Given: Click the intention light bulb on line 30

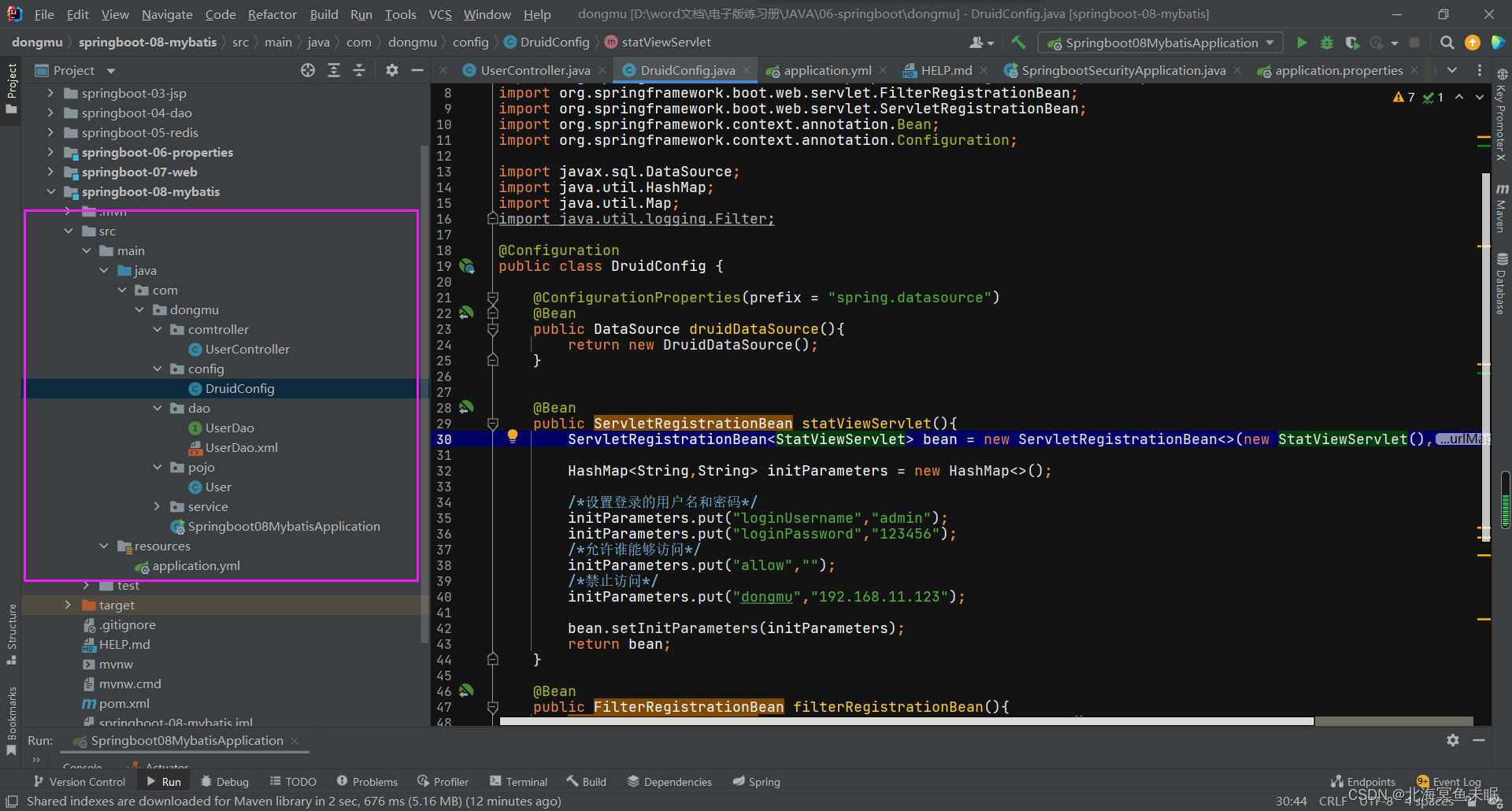Looking at the screenshot, I should pyautogui.click(x=512, y=435).
